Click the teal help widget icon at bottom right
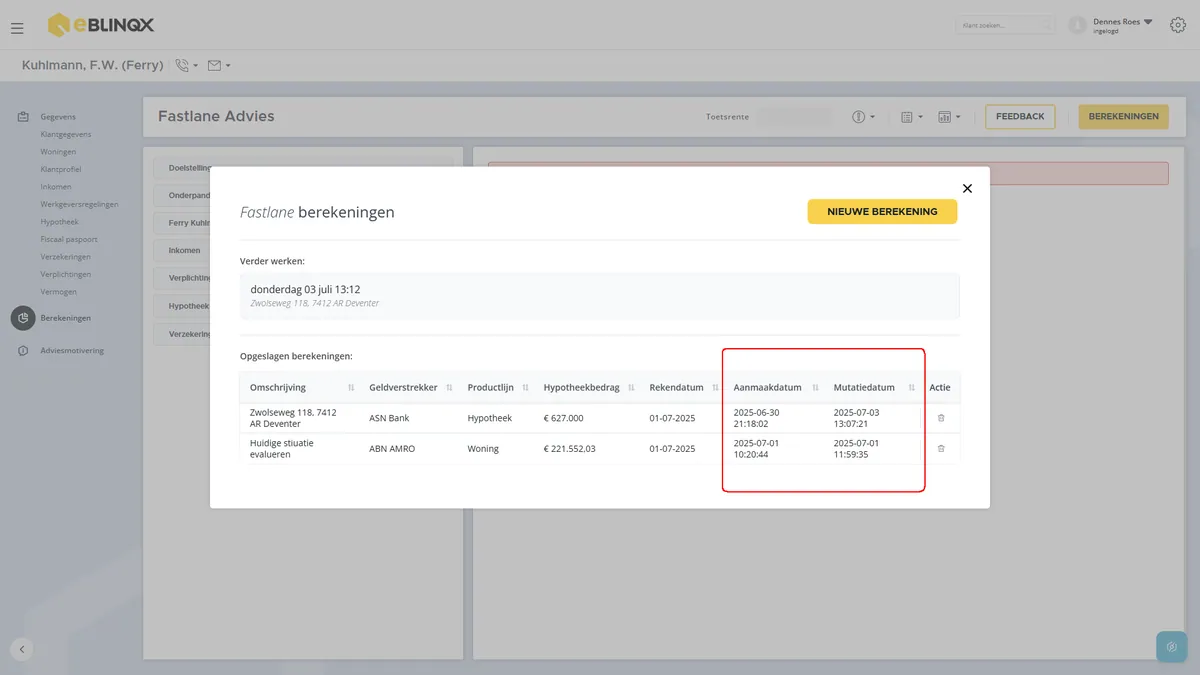The image size is (1200, 675). pos(1171,647)
